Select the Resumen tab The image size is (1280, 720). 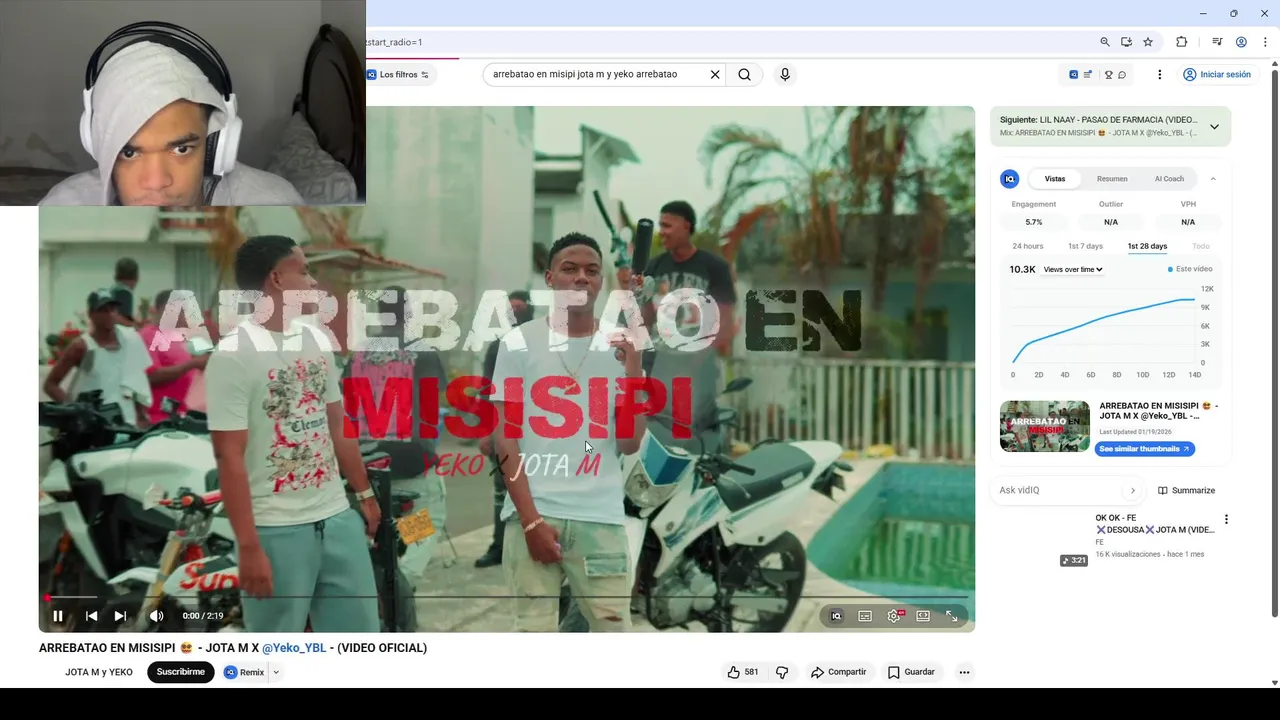point(1112,179)
